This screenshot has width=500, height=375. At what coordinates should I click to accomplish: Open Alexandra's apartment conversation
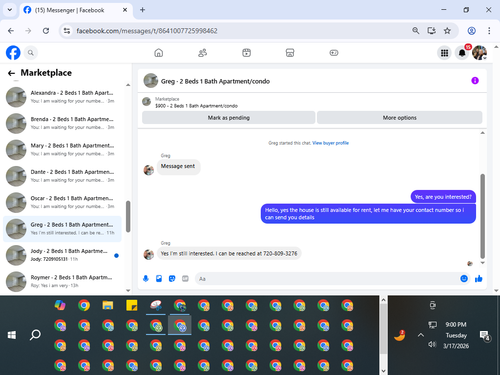pos(63,97)
